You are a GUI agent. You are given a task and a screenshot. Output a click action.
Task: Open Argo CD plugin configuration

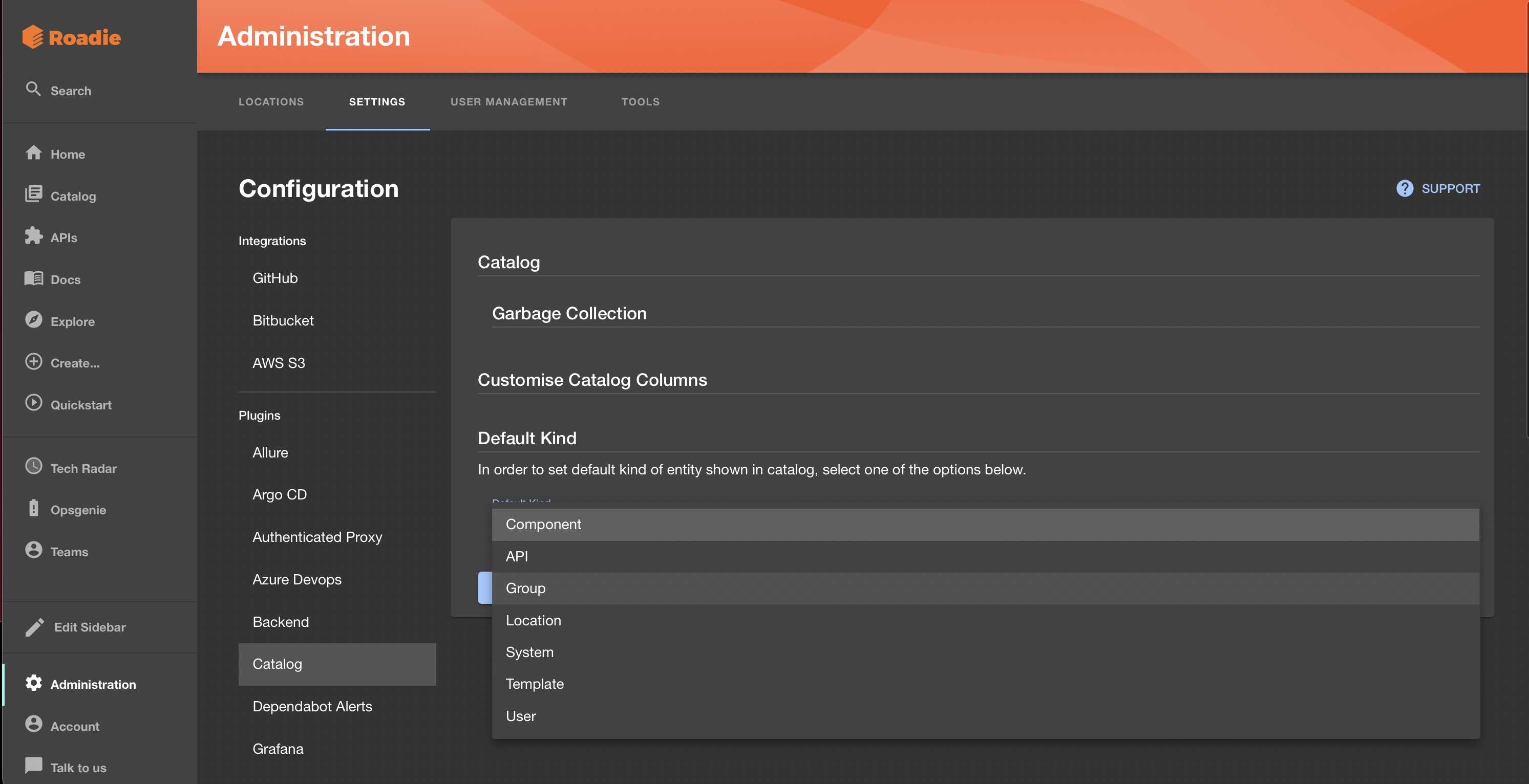coord(280,494)
